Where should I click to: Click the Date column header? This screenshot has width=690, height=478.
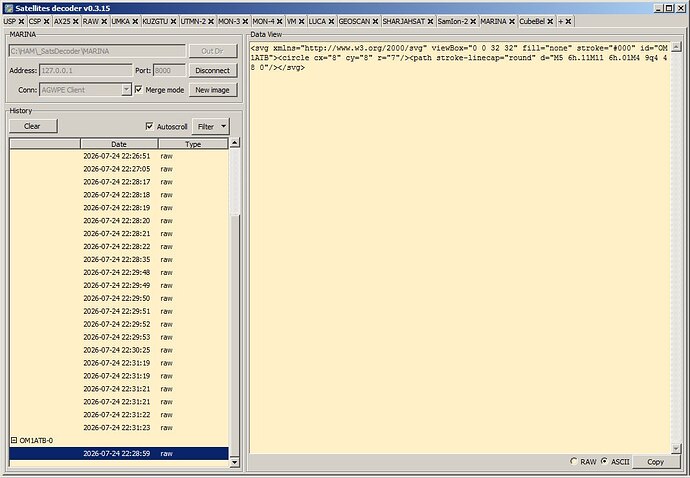point(119,144)
